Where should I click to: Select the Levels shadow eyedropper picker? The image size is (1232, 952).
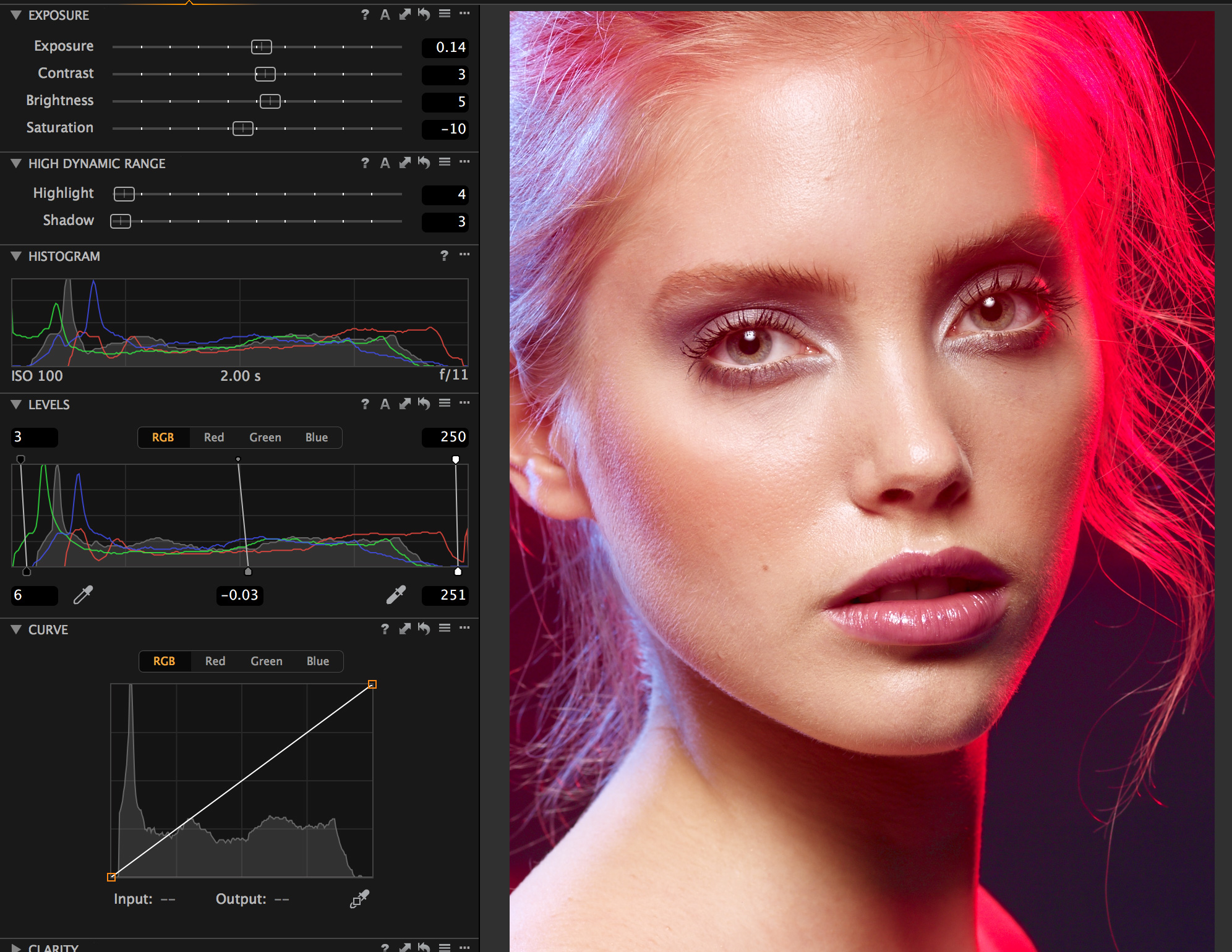(x=83, y=595)
